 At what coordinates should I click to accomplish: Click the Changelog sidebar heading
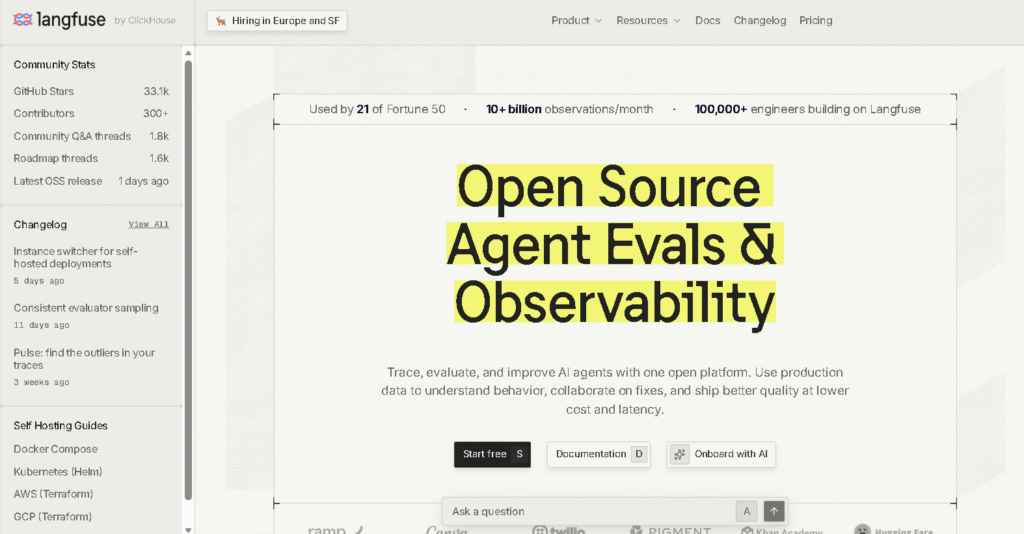tap(40, 225)
